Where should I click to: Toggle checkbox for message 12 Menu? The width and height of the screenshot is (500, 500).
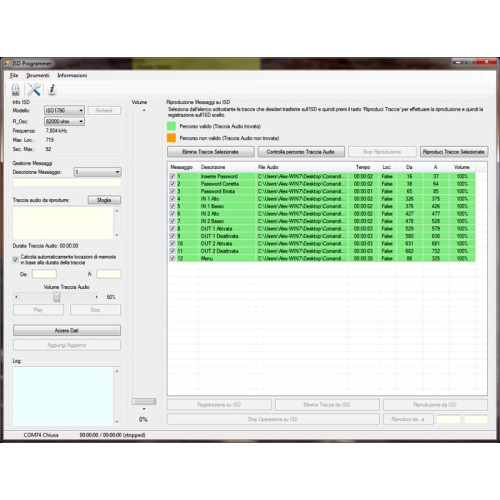(x=172, y=259)
